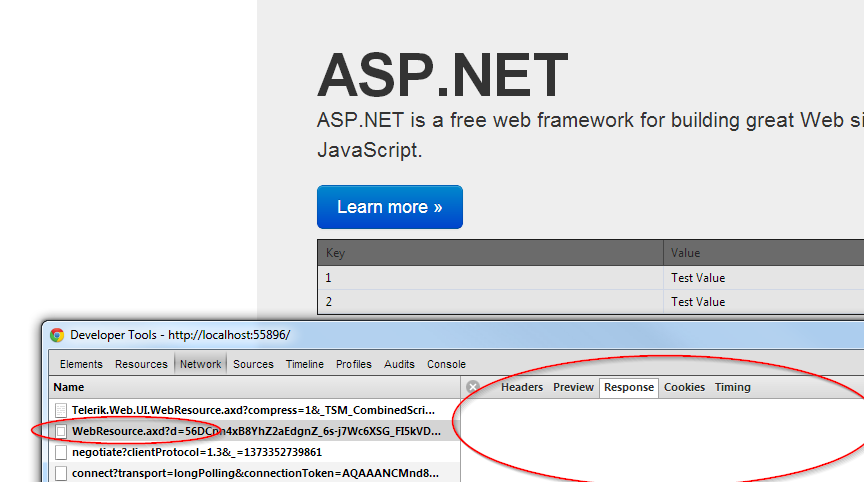Click the Value column header in the grid
Screen dimensions: 864x482
[764, 253]
